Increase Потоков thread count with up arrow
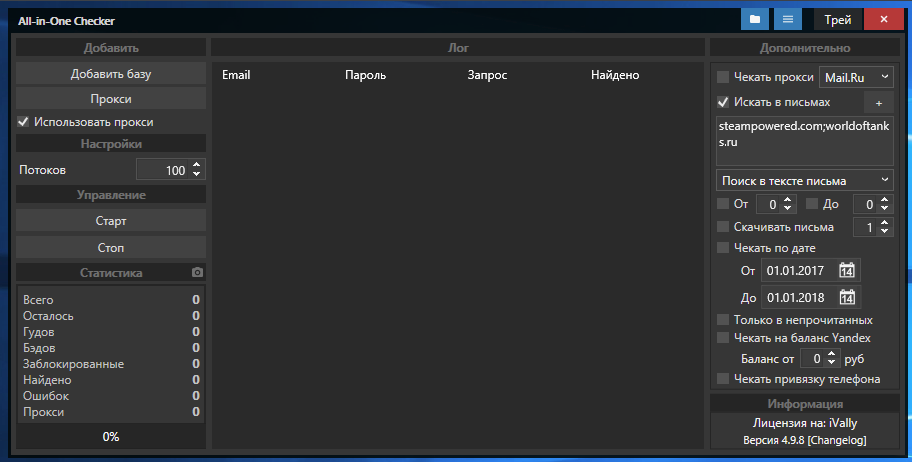Screen dimensions: 912x462 pyautogui.click(x=196, y=165)
